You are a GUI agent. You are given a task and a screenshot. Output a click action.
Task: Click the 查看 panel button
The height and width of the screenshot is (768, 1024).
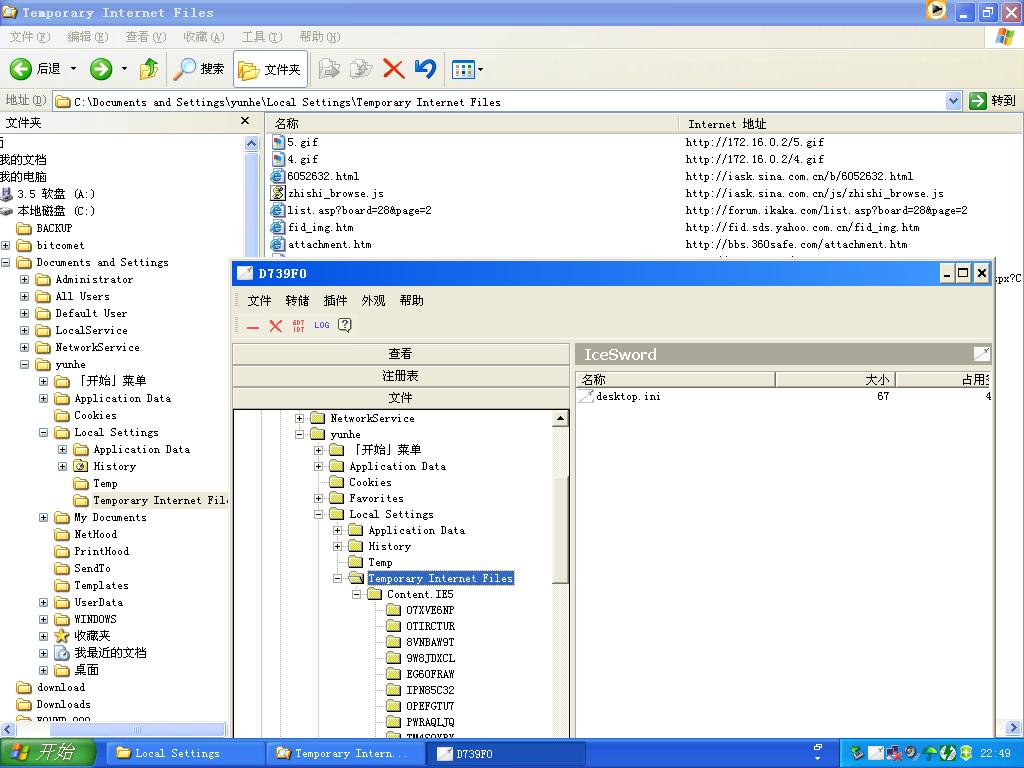(400, 354)
